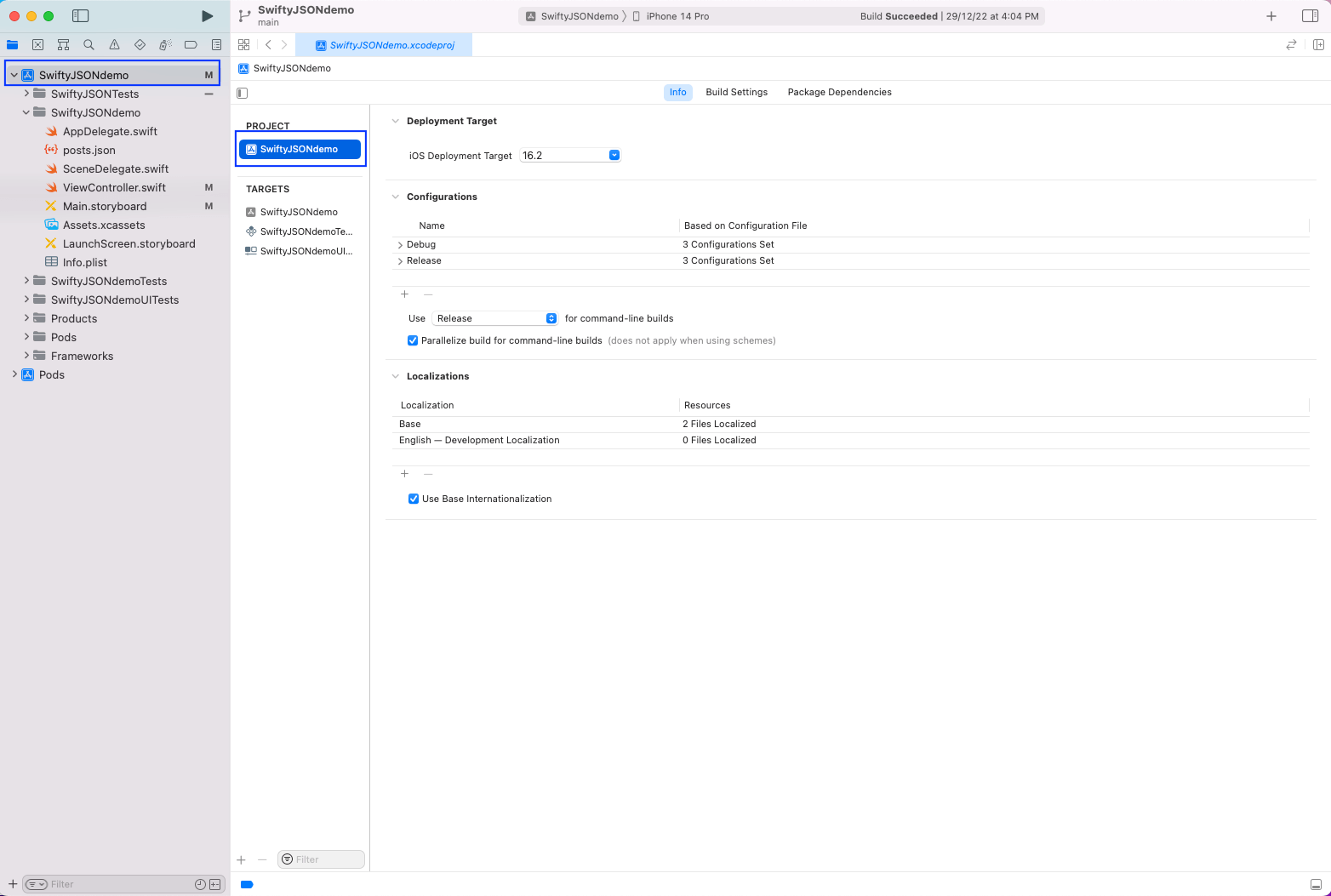Switch to the Package Dependencies tab
The width and height of the screenshot is (1331, 896).
pos(839,92)
